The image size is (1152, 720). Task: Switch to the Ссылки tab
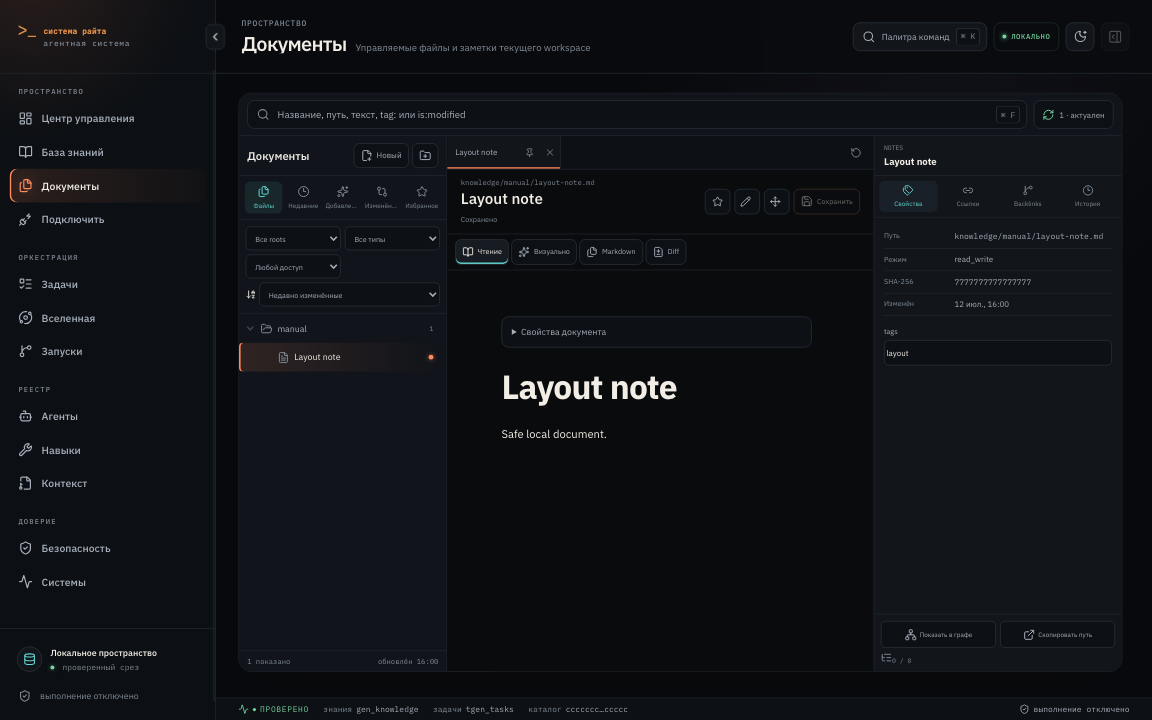(968, 196)
